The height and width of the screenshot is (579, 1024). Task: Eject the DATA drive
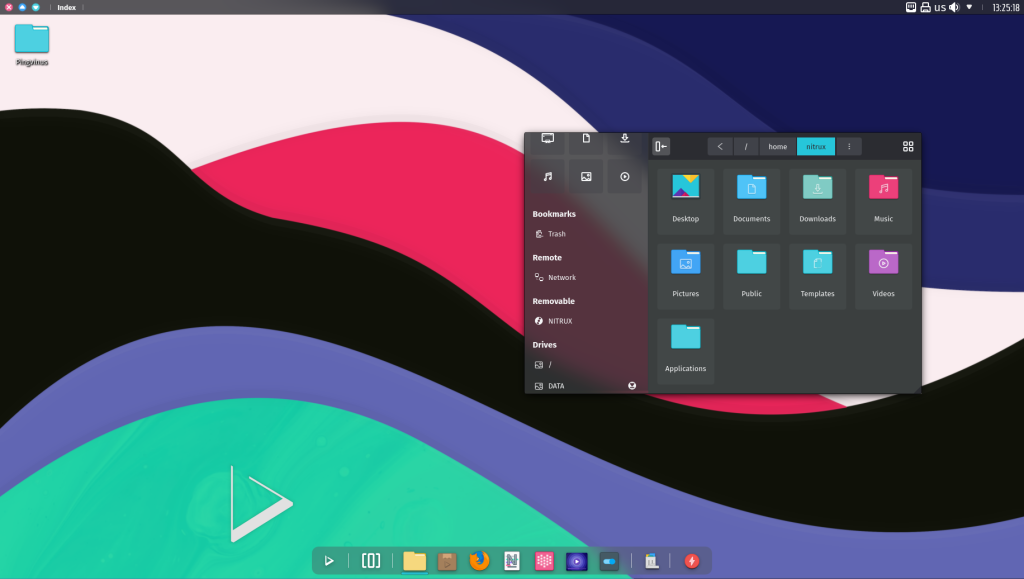632,385
